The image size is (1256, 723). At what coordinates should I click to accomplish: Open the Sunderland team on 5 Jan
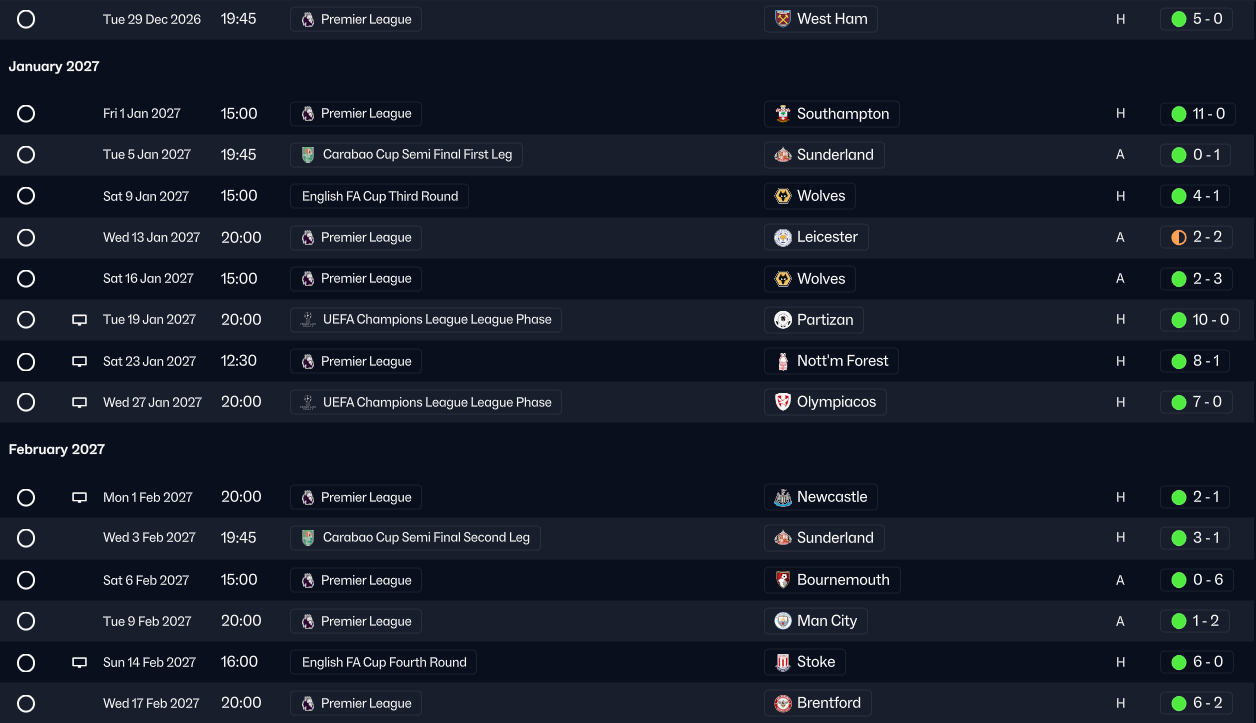click(825, 155)
